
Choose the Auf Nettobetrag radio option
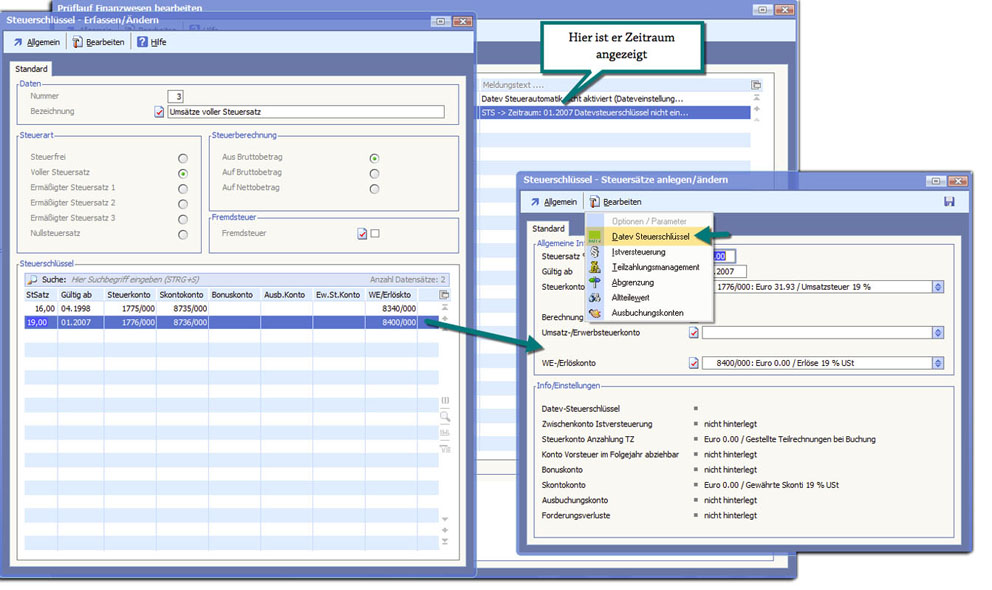[x=374, y=188]
